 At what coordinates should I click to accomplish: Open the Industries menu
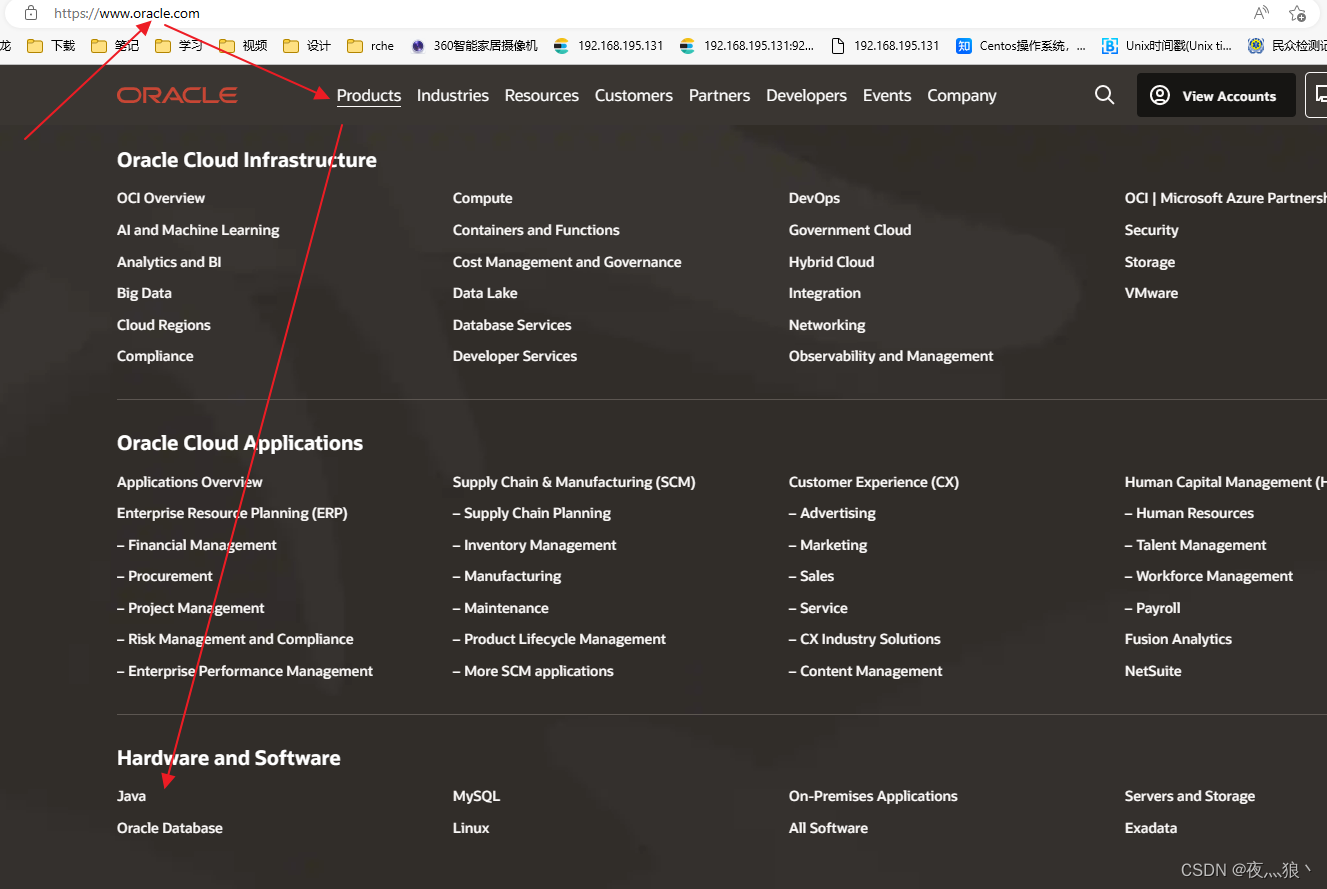click(x=453, y=95)
